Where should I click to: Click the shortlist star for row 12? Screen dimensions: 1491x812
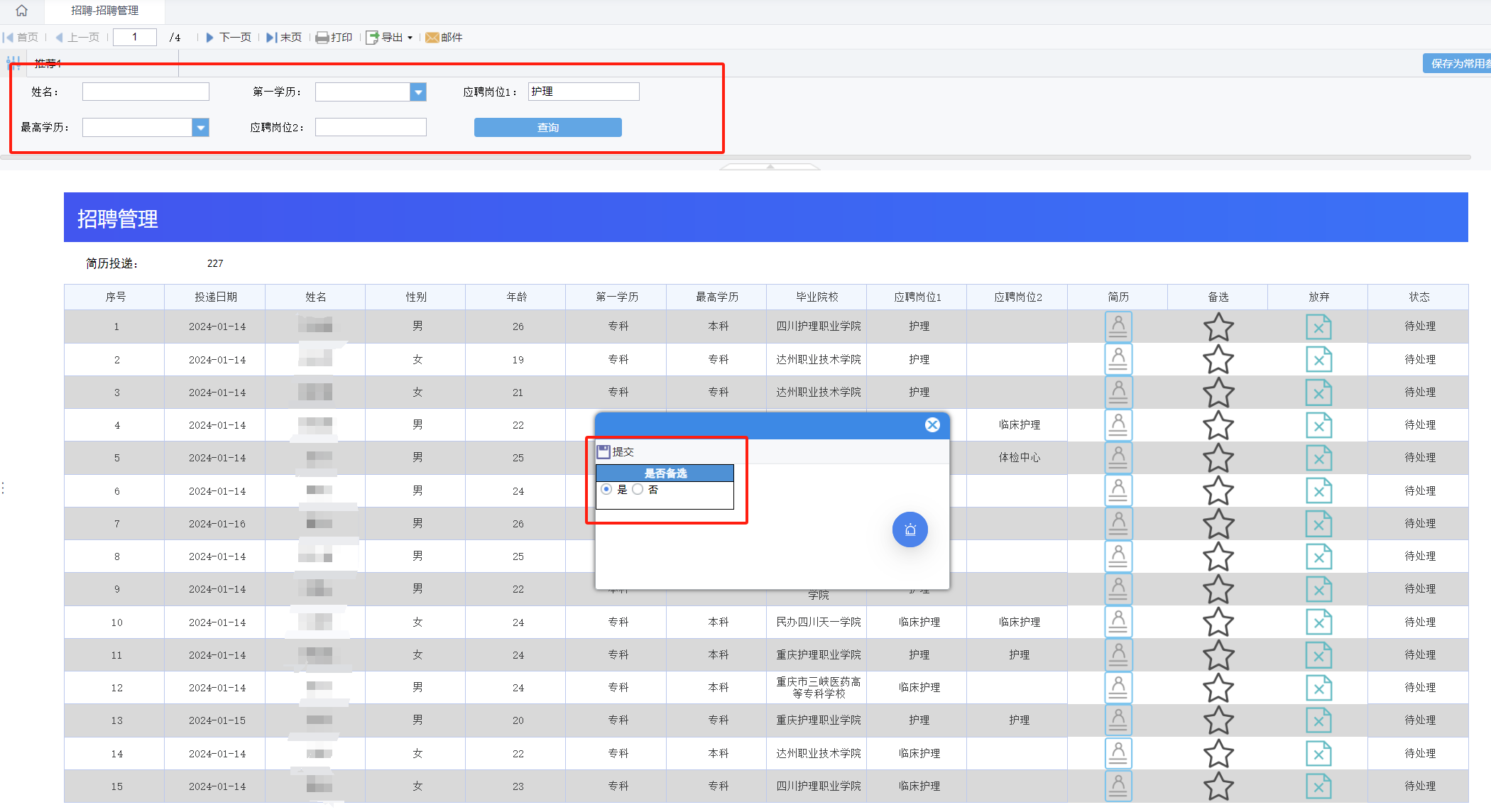point(1218,688)
